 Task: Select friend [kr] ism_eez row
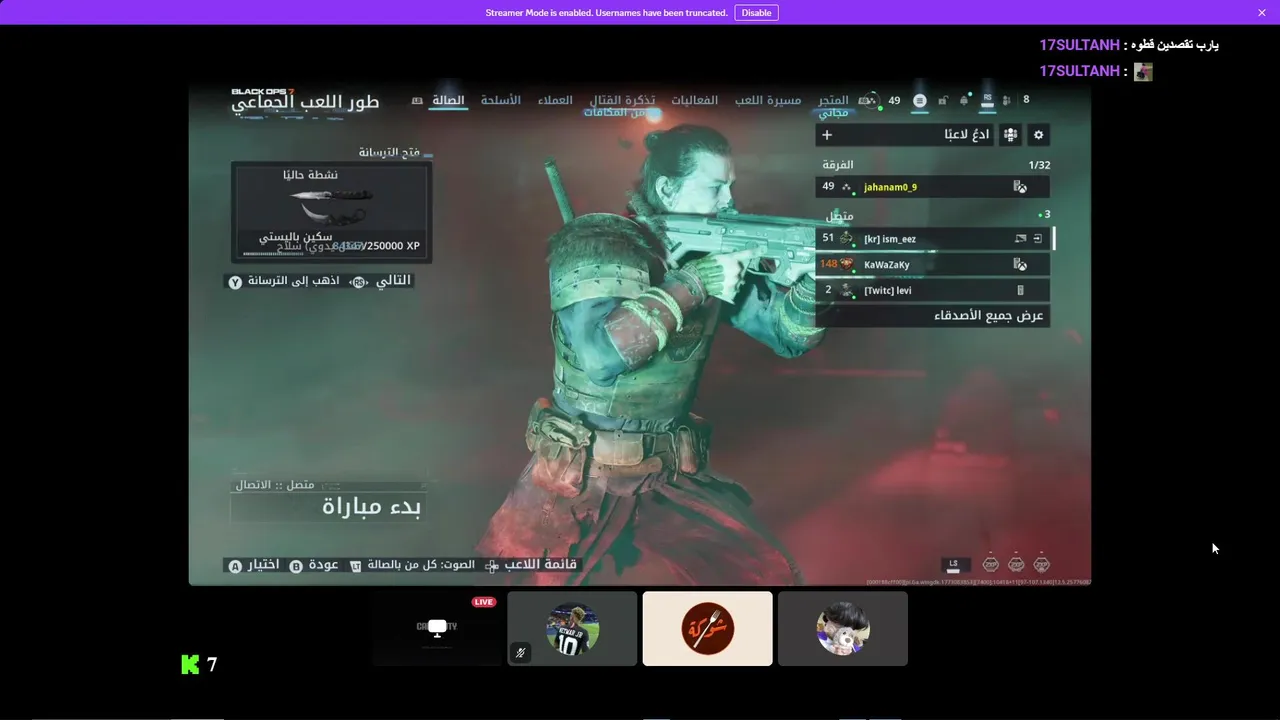point(933,239)
